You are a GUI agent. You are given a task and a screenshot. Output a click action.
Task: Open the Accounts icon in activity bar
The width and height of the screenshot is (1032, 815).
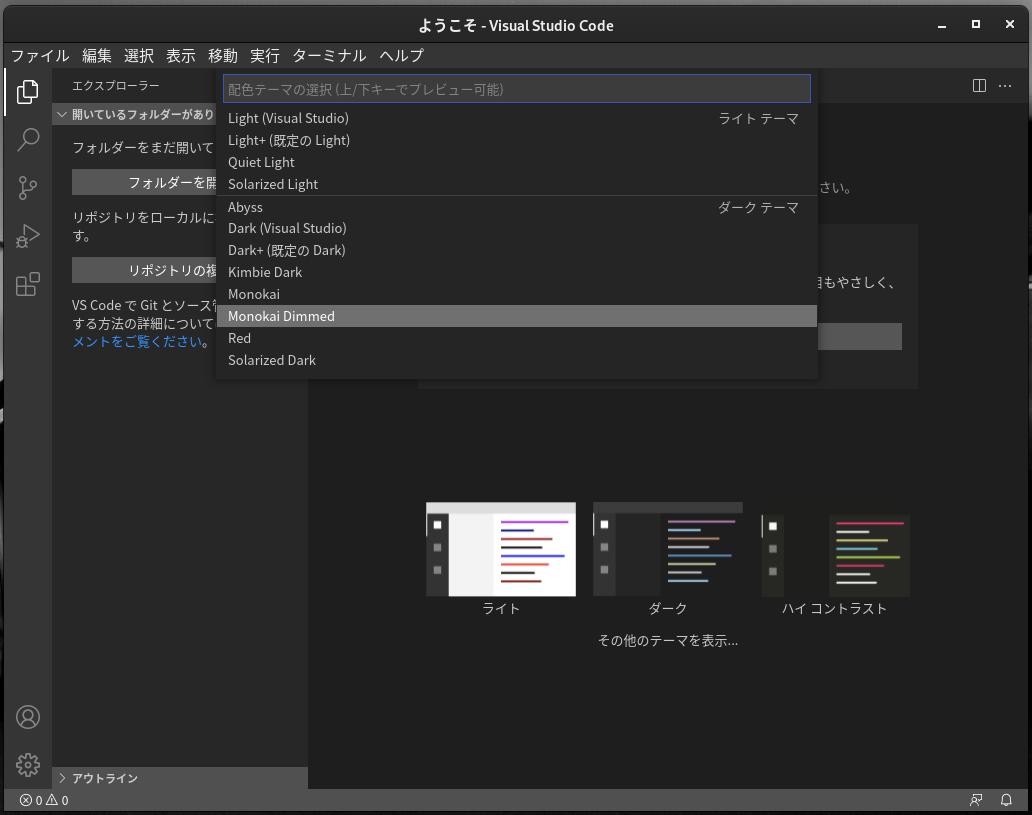28,717
